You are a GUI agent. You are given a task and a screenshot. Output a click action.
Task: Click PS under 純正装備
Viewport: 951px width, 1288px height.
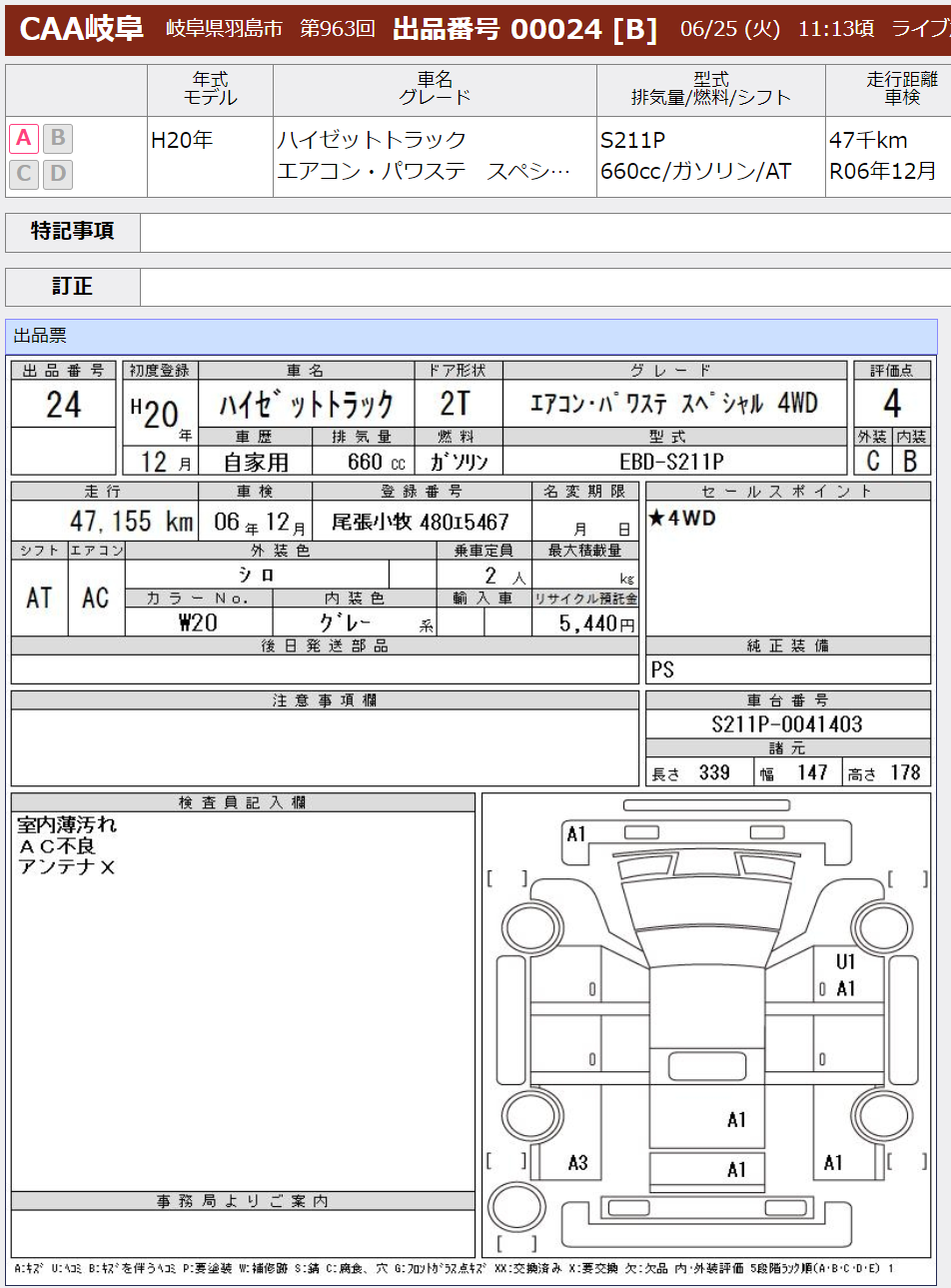(662, 669)
